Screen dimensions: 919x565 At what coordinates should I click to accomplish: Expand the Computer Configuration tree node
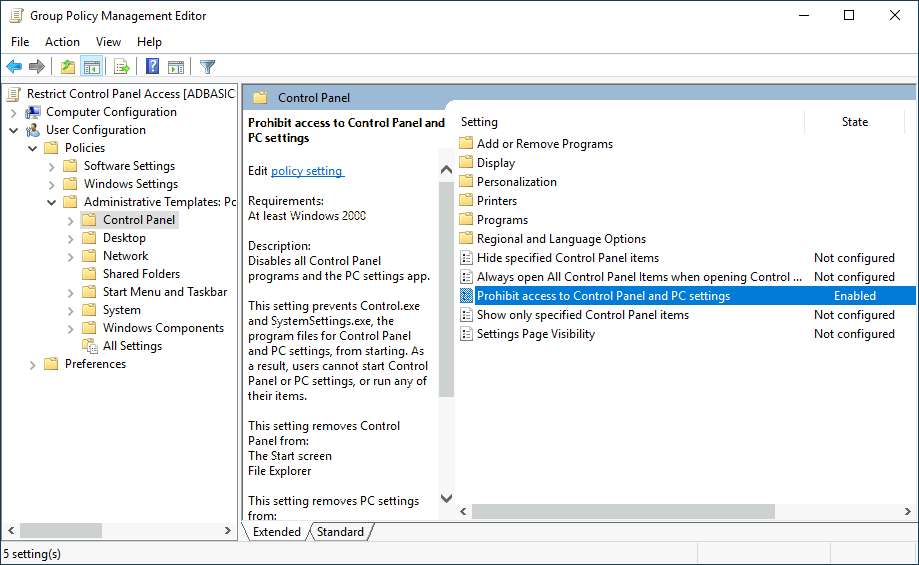[x=14, y=112]
